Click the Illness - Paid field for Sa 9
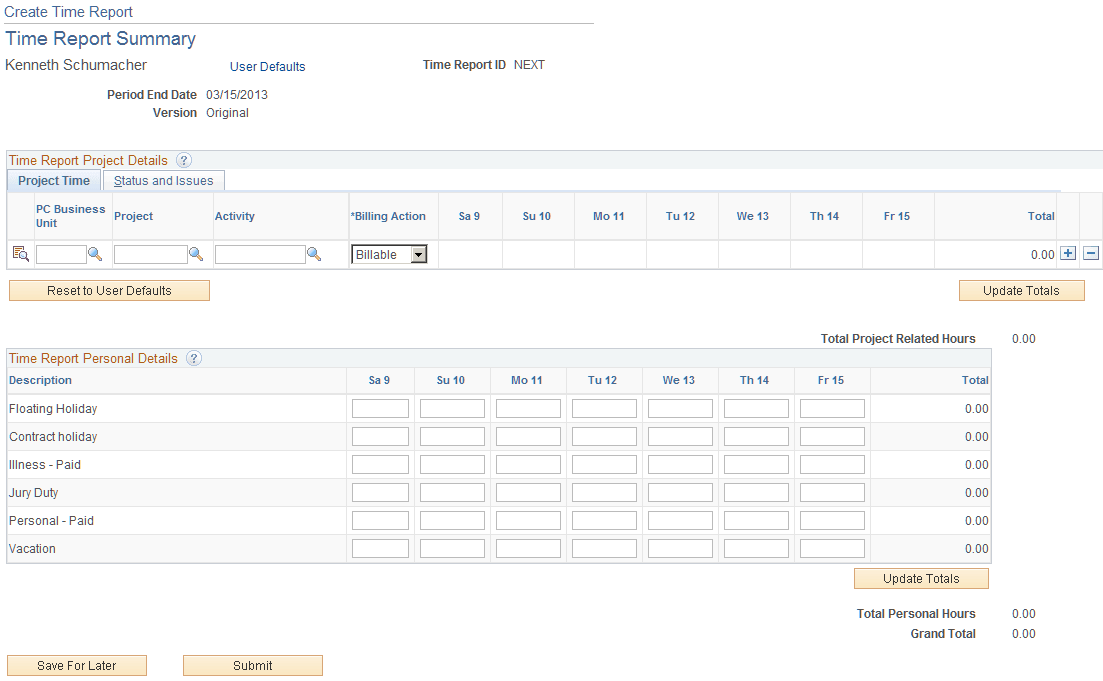Screen dimensions: 1103x681 coord(379,464)
